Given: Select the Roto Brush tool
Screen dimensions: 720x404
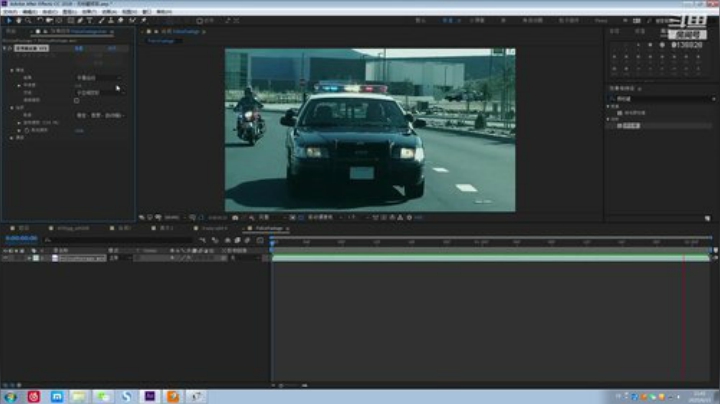Looking at the screenshot, I should point(132,21).
